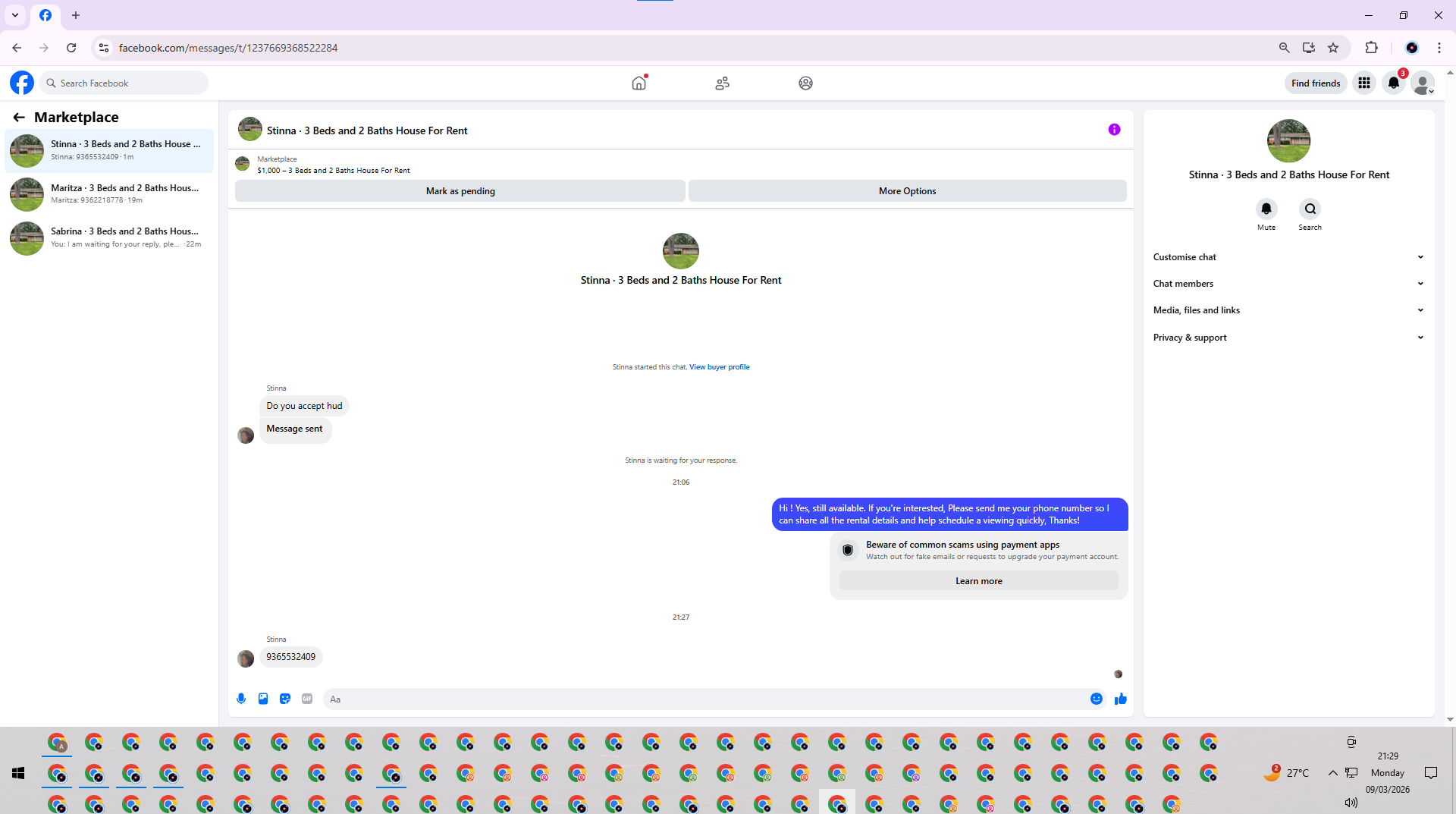Viewport: 1456px width, 814px height.
Task: Send a thumbs-up like
Action: click(1121, 699)
